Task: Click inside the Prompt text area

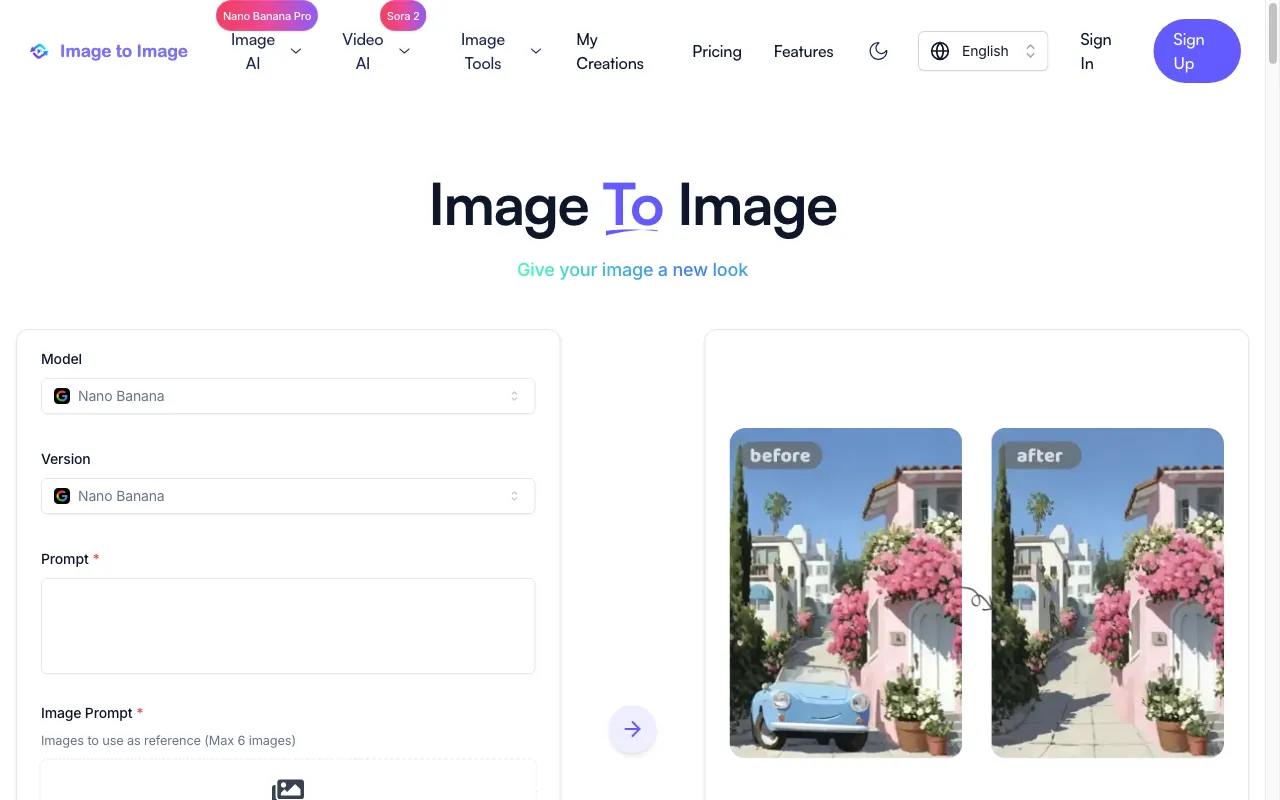Action: tap(288, 626)
